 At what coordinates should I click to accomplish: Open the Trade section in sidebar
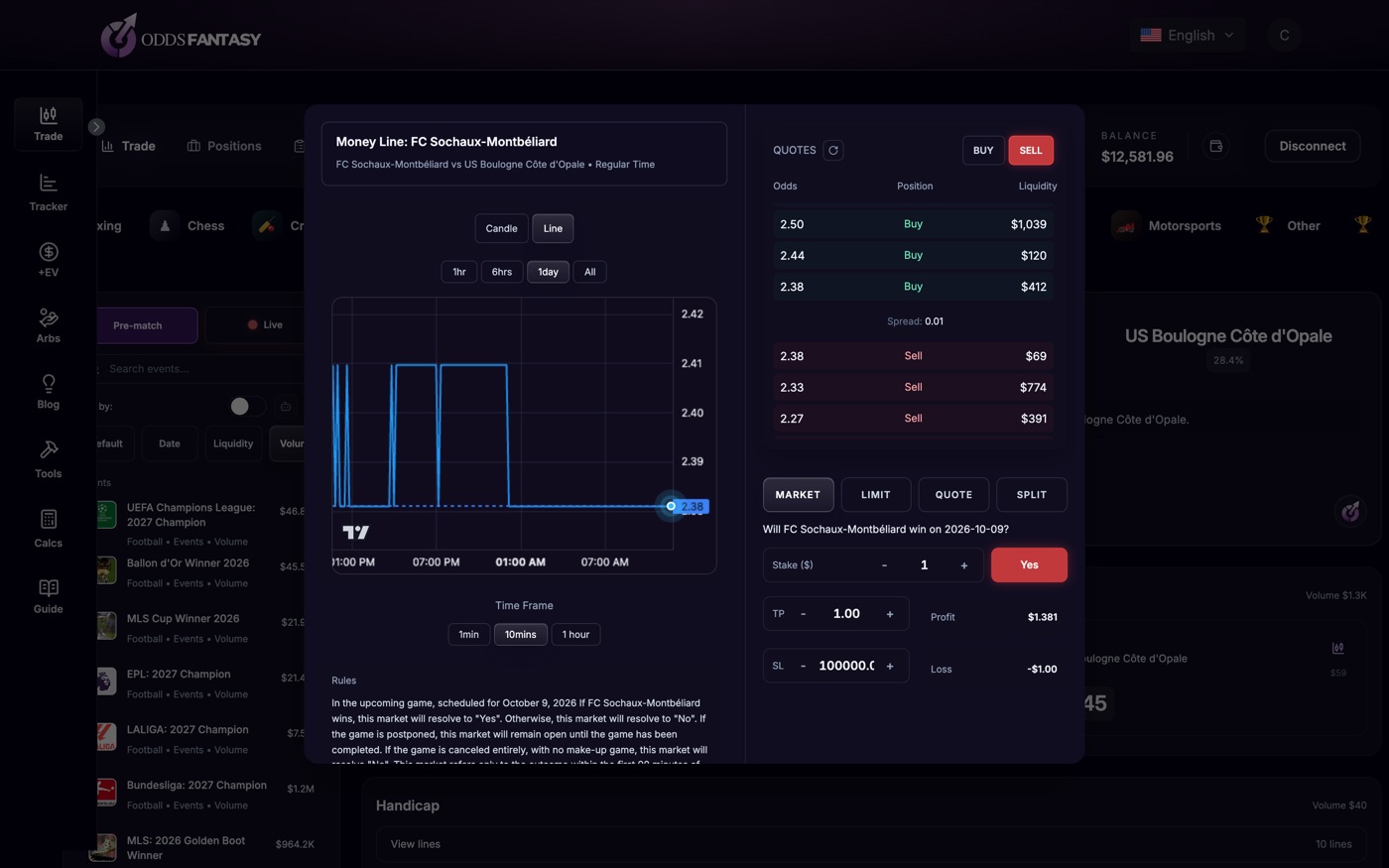[48, 124]
